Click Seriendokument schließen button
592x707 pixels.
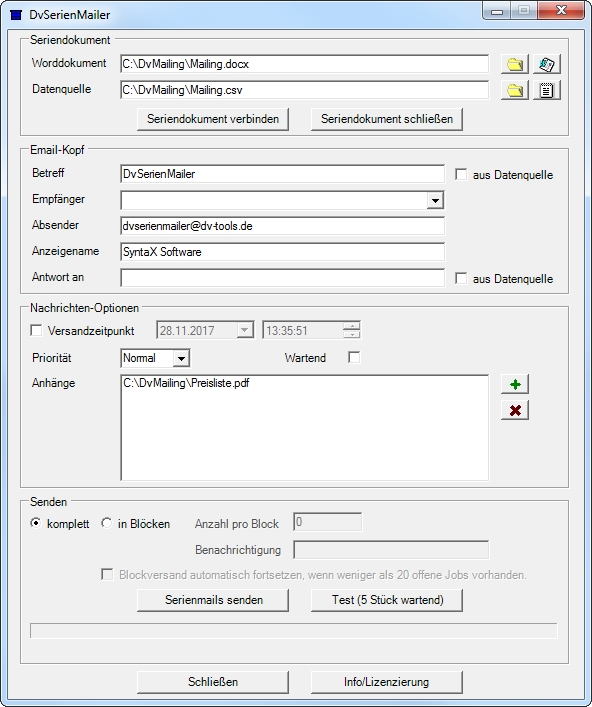pyautogui.click(x=387, y=119)
